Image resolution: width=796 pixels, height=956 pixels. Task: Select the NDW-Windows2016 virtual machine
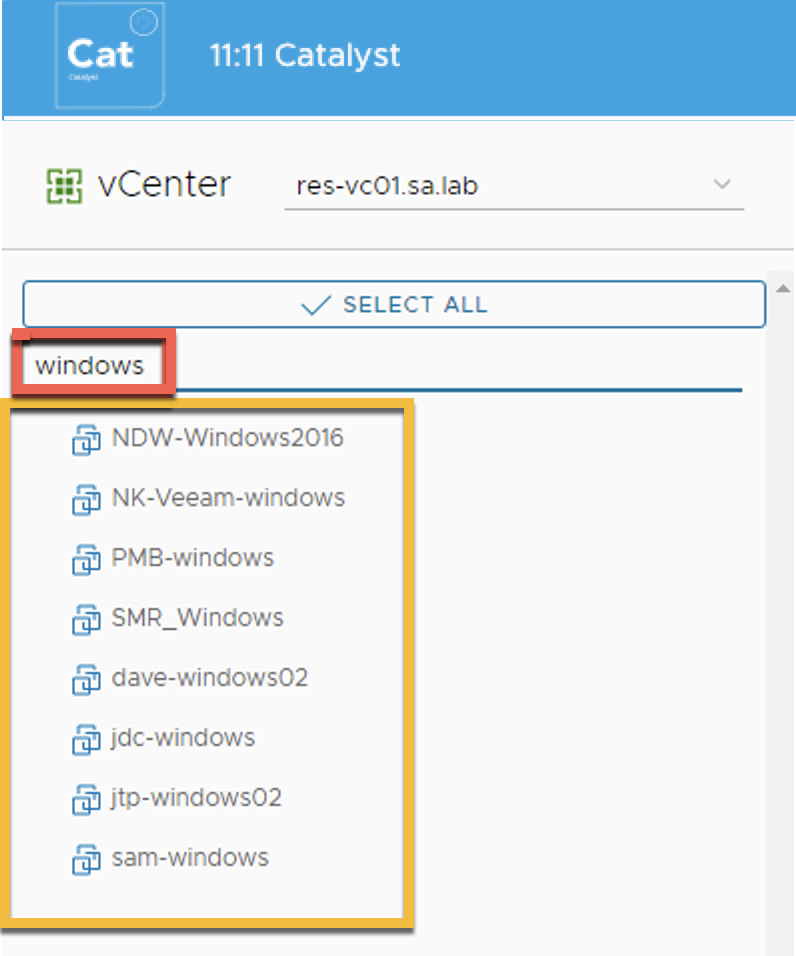pyautogui.click(x=227, y=438)
